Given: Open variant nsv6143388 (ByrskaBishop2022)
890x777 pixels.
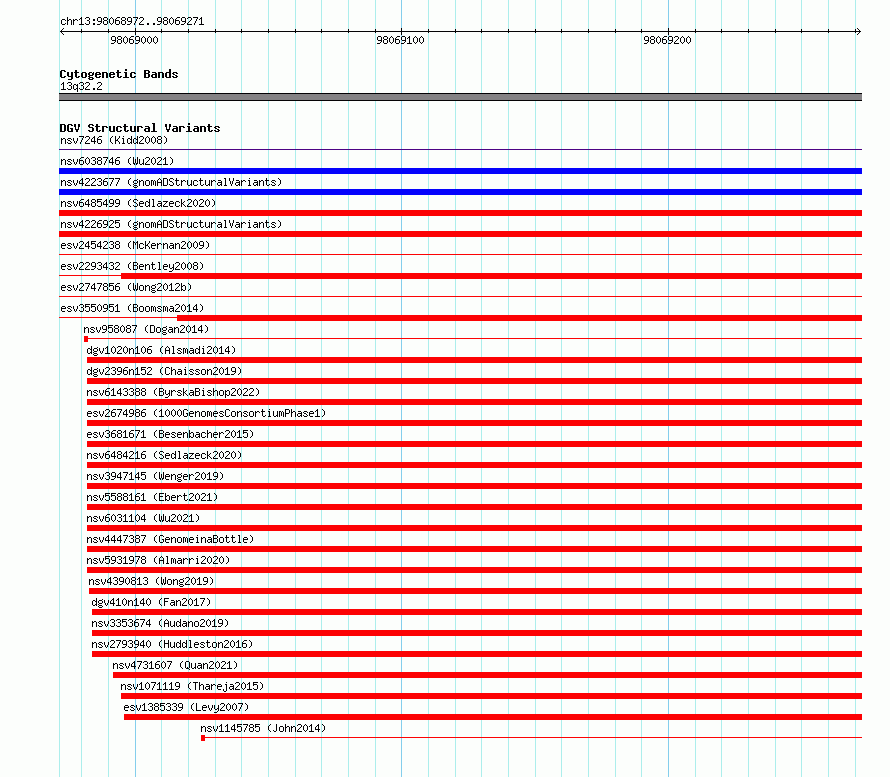Looking at the screenshot, I should pyautogui.click(x=173, y=392).
